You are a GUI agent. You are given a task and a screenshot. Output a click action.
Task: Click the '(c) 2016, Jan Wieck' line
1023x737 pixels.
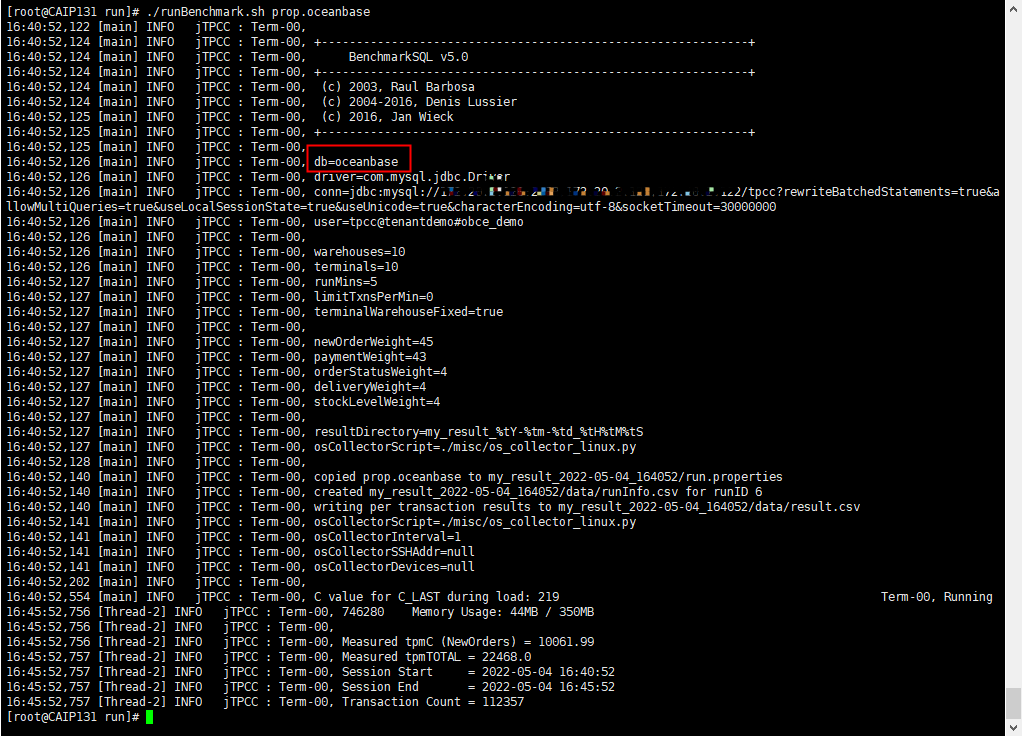coord(388,117)
